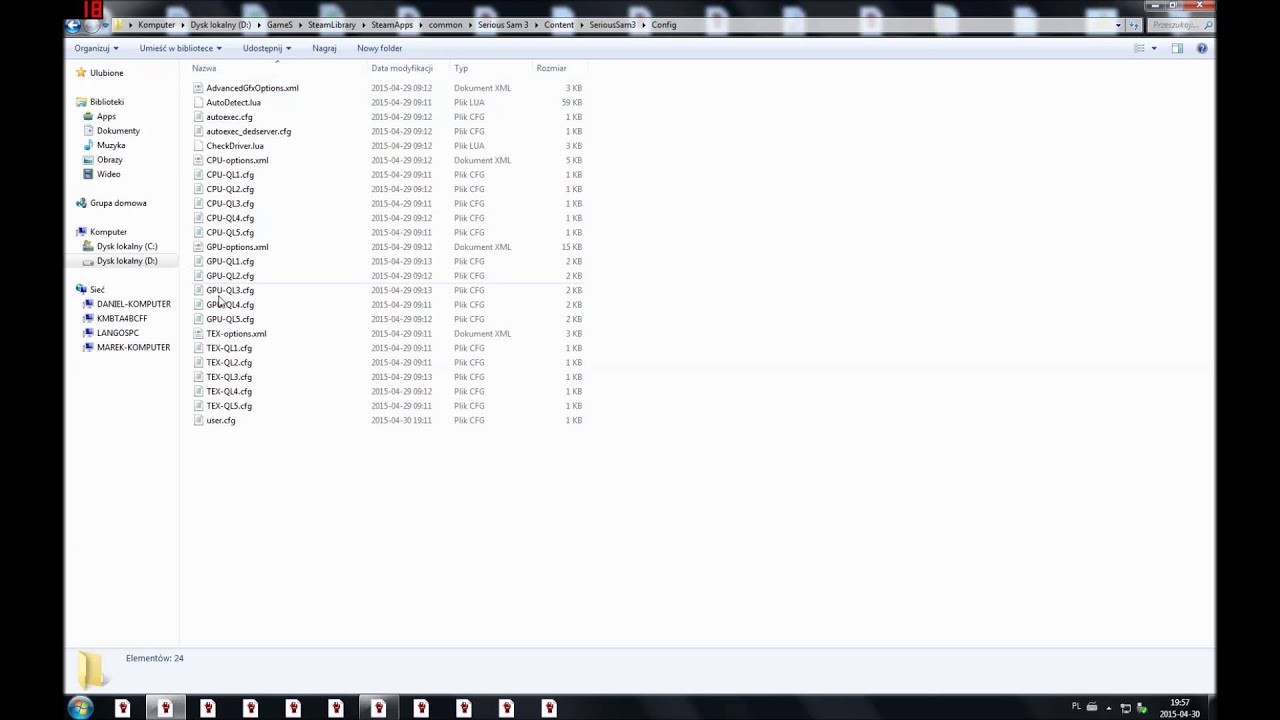Jump to SteamLibrary in the address breadcrumb
The height and width of the screenshot is (720, 1280).
tap(331, 25)
